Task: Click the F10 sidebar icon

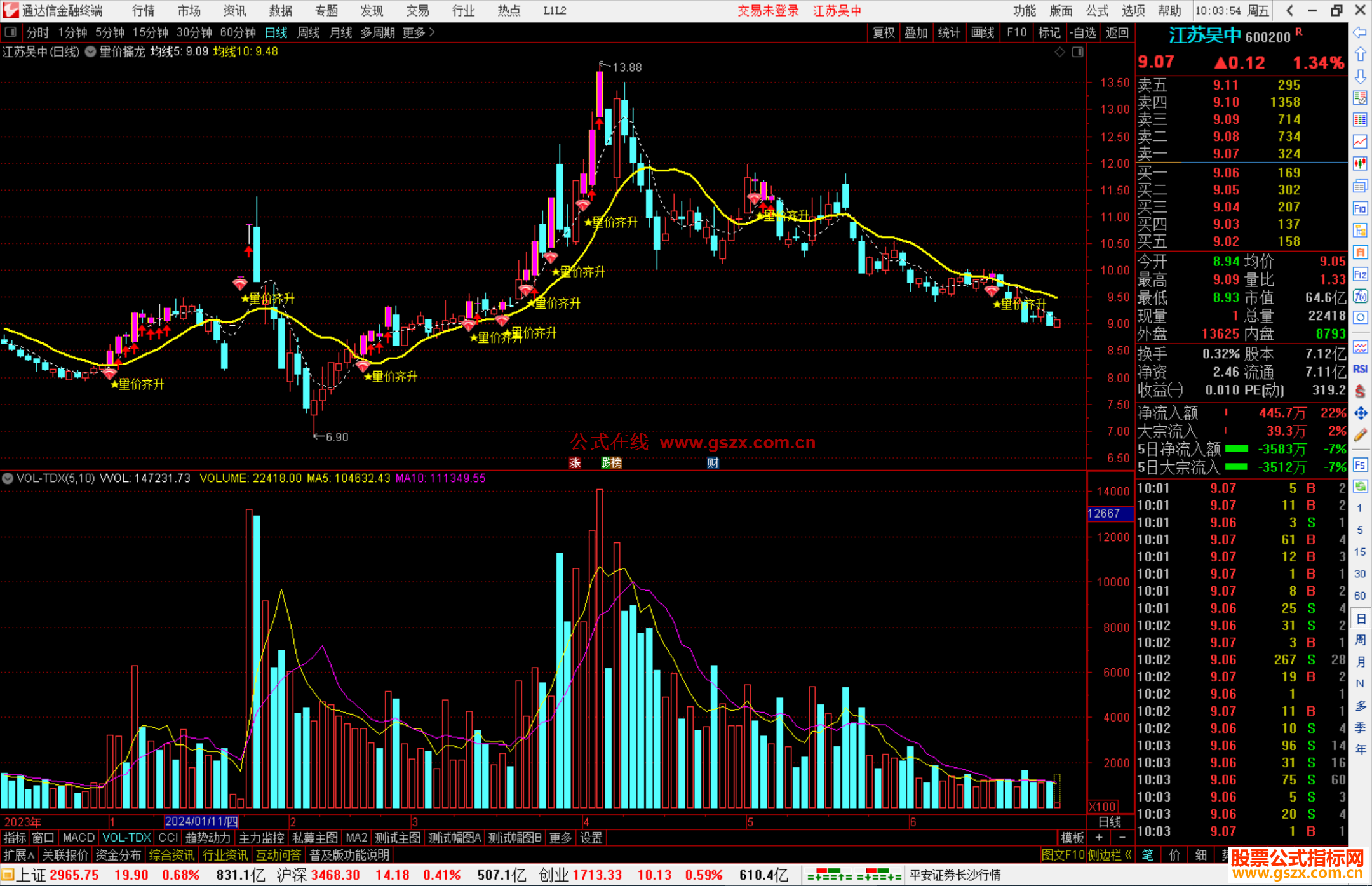Action: (1360, 208)
